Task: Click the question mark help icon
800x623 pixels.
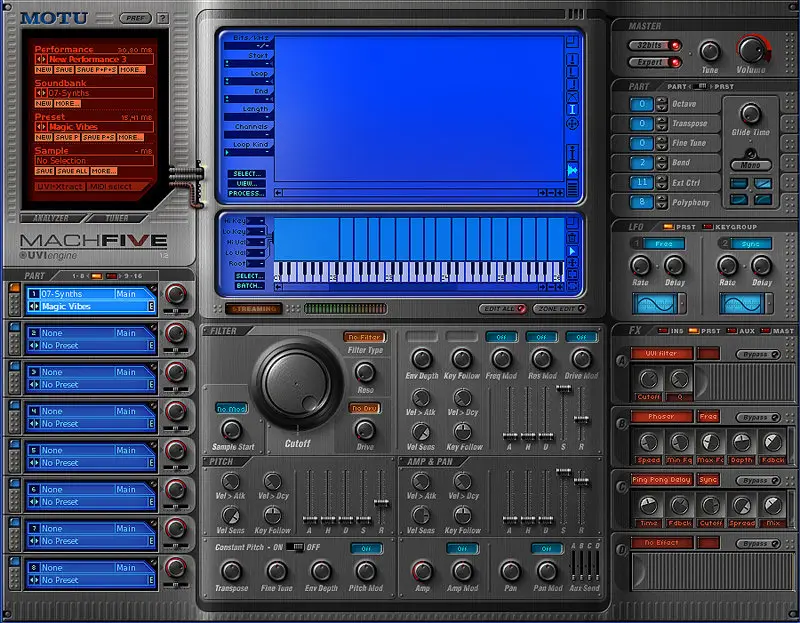Action: [162, 18]
